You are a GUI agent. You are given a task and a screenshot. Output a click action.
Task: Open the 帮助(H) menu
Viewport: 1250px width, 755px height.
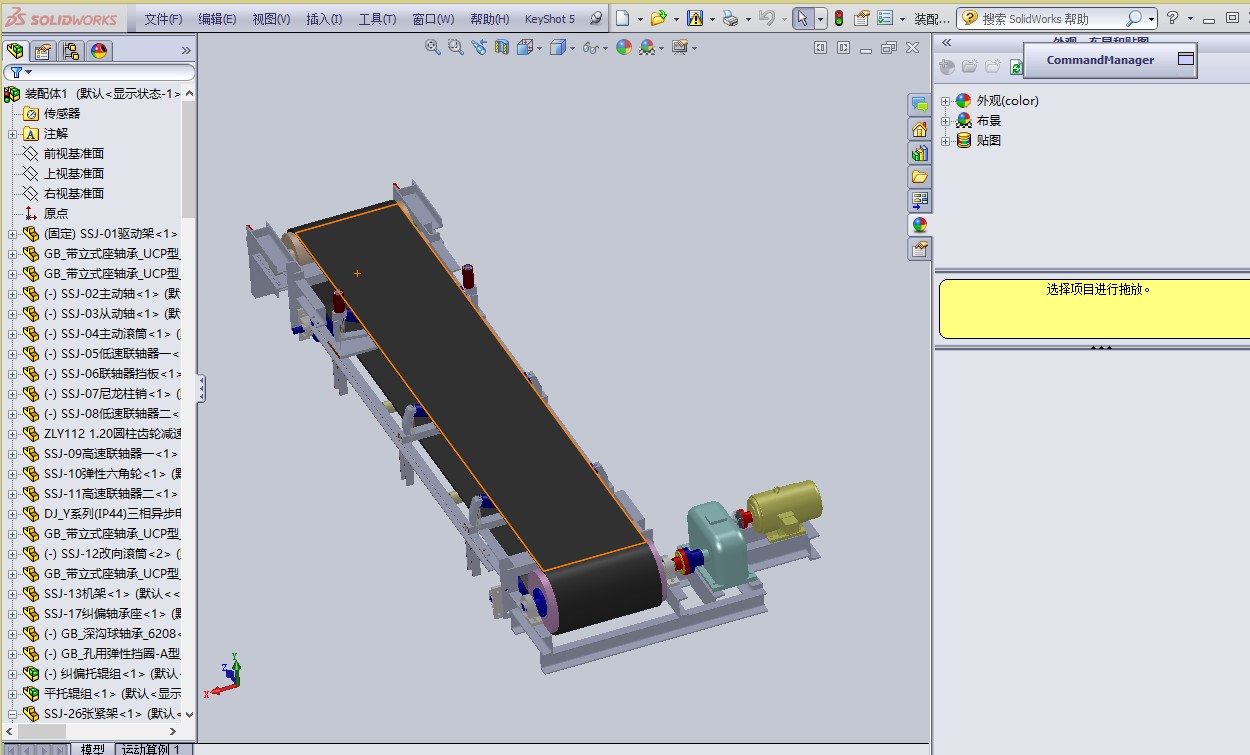[489, 19]
